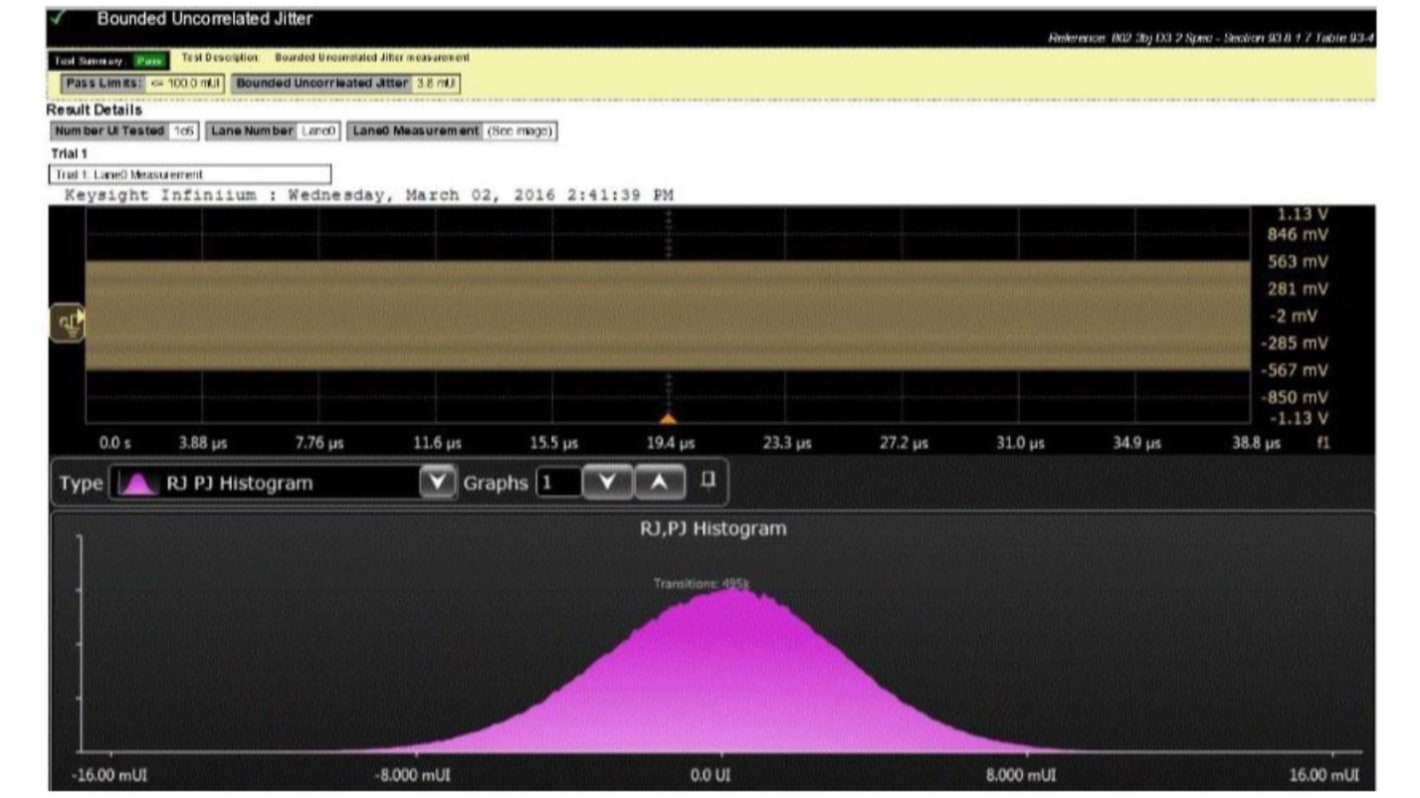Click the RJ,PJ Histogram chart title
The height and width of the screenshot is (798, 1420).
click(x=713, y=529)
